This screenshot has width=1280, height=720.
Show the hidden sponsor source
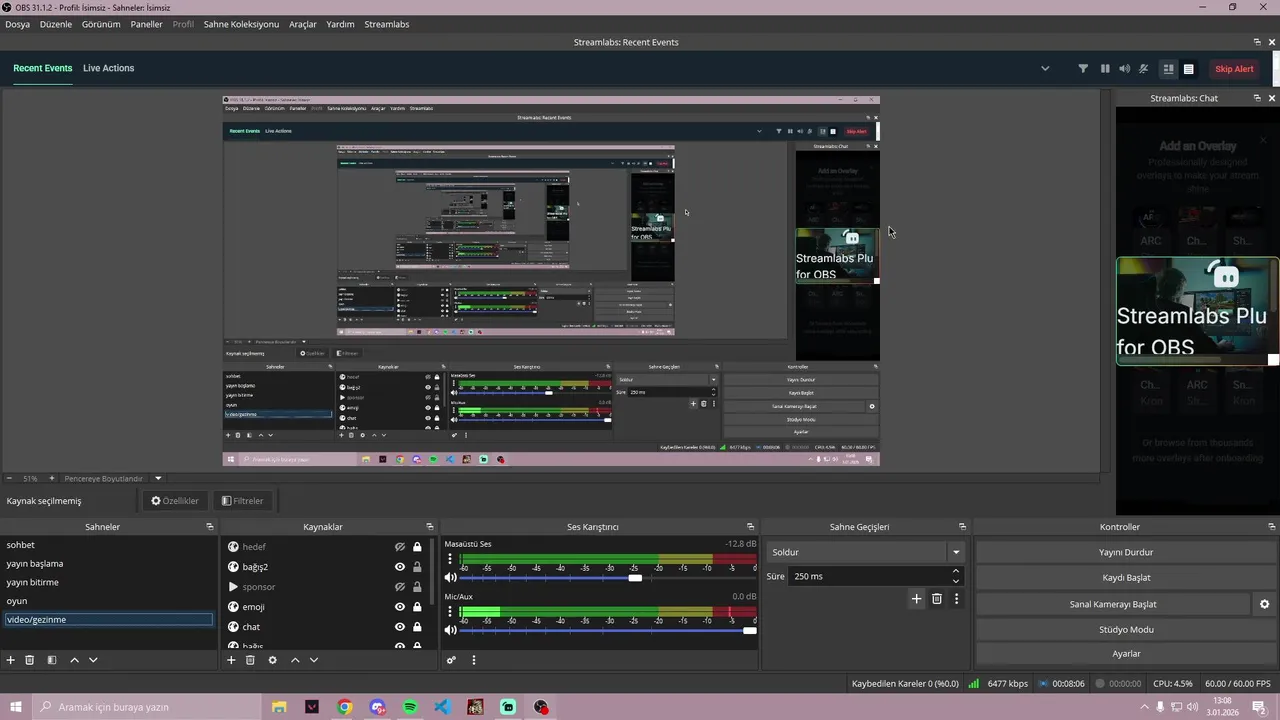[400, 587]
